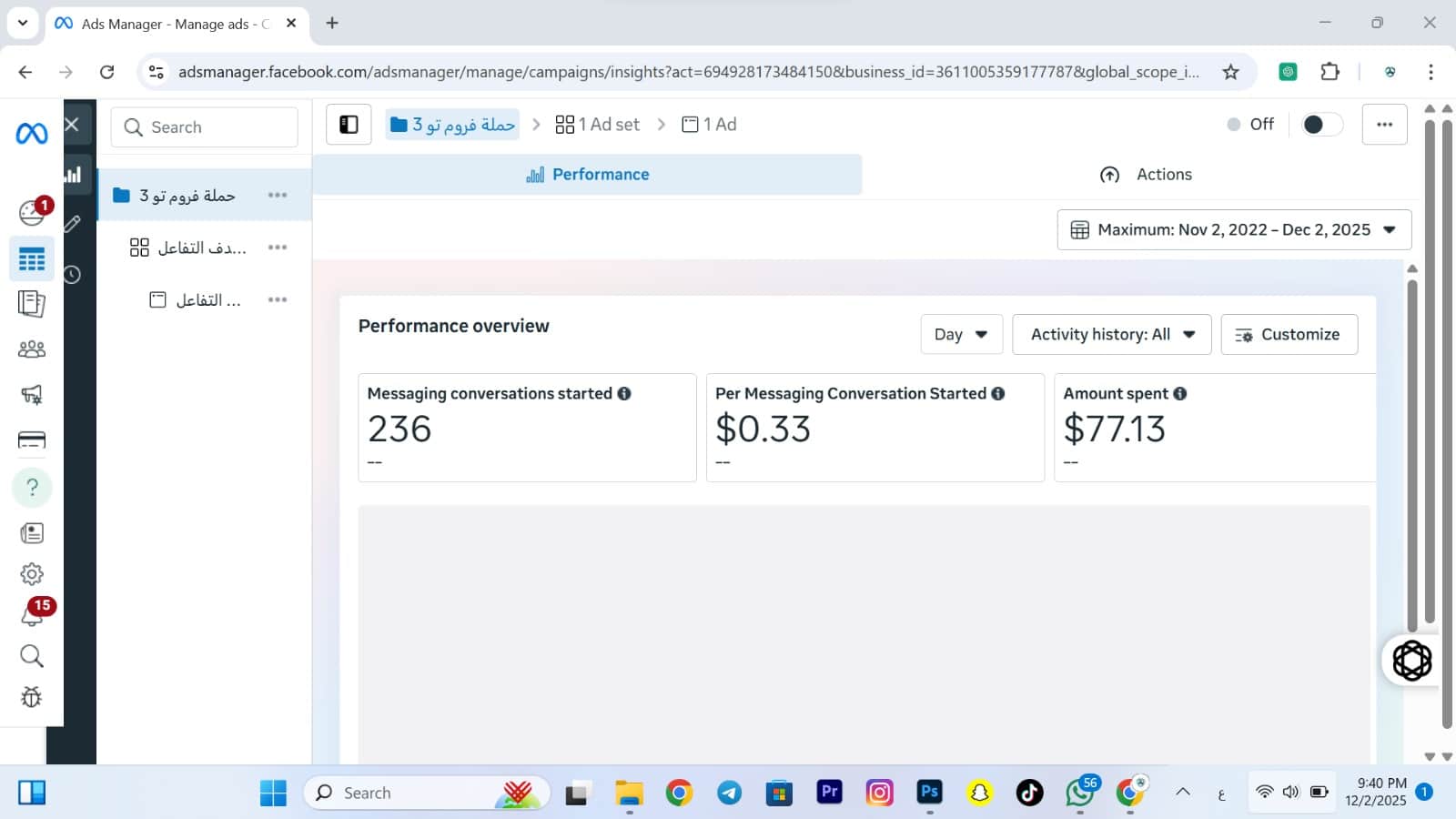Open Telegram from the Windows taskbar
This screenshot has height=819, width=1456.
click(729, 794)
